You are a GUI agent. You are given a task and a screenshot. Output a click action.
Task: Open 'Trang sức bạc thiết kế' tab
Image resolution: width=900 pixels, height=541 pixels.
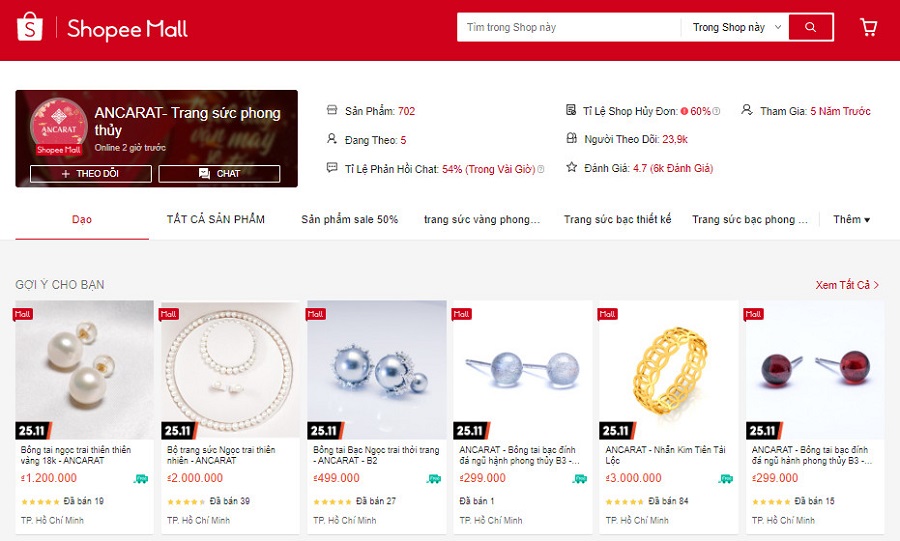click(x=617, y=219)
